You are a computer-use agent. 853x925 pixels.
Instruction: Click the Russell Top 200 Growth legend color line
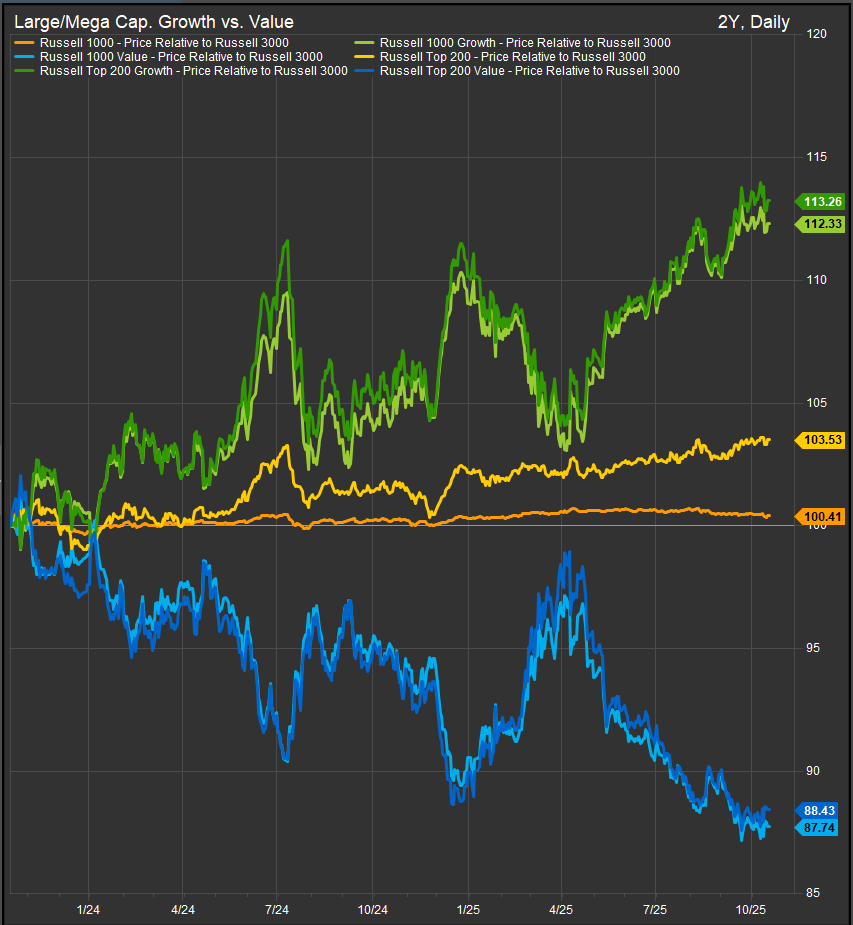[23, 71]
